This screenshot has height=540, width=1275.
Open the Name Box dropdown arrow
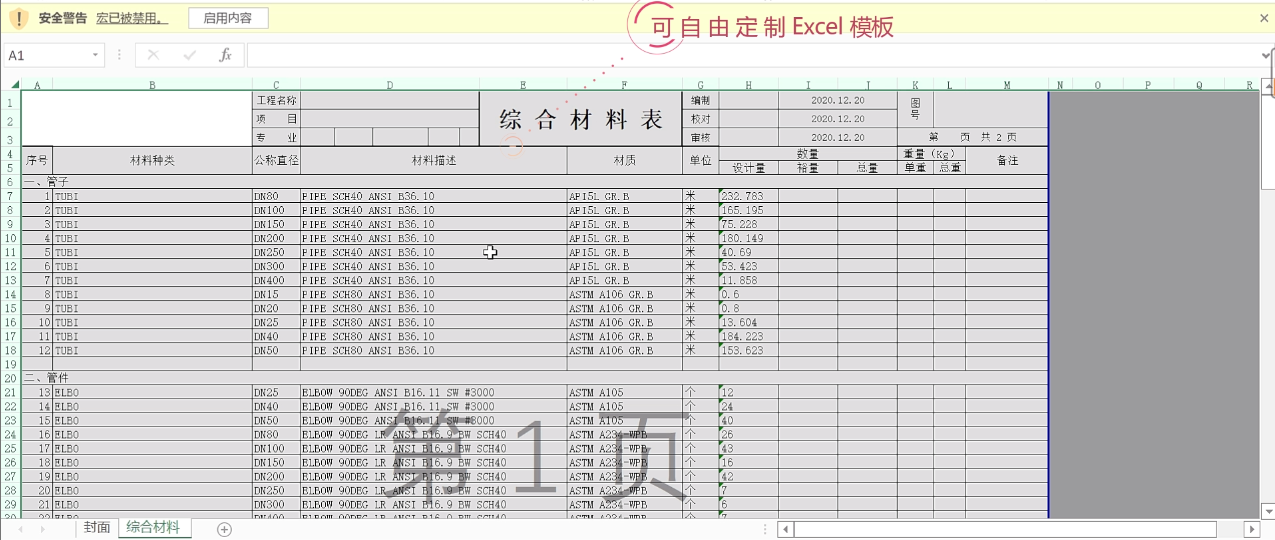[x=97, y=55]
